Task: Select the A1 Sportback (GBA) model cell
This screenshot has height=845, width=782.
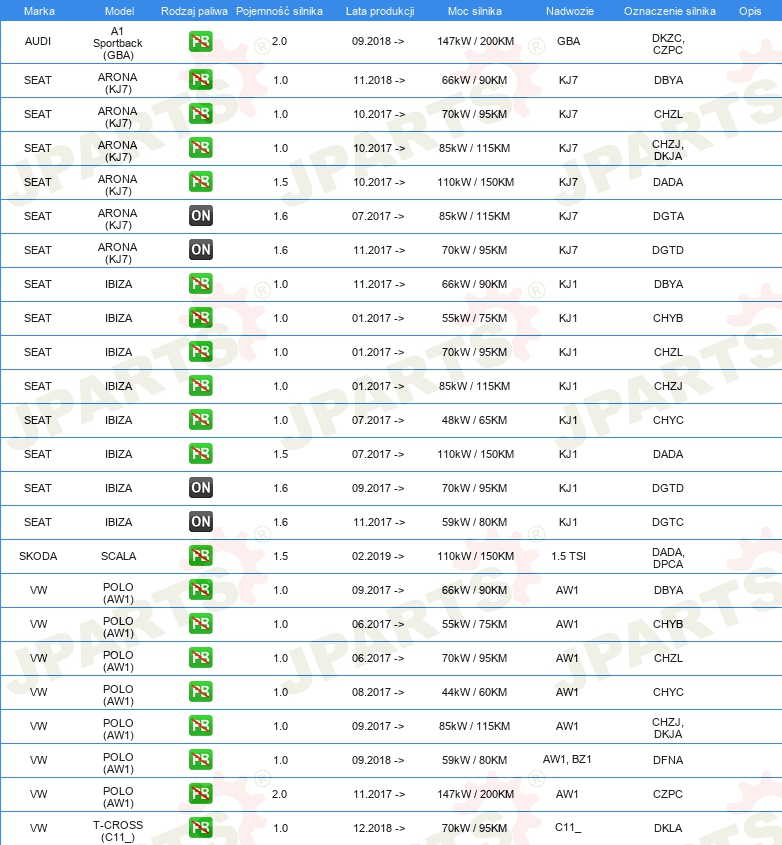Action: 117,43
